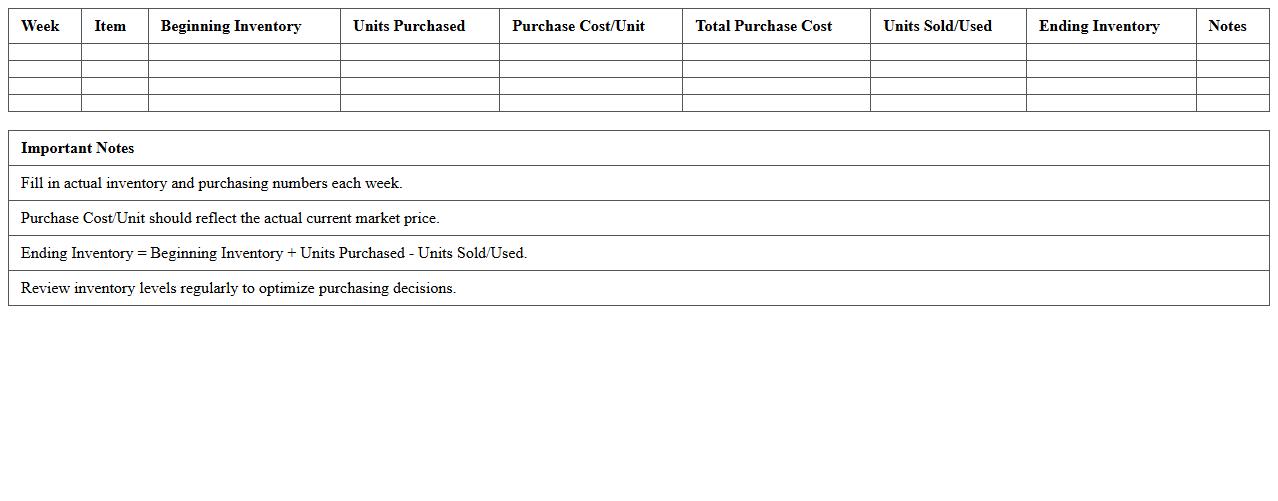Click the note about reviewing inventory levels

(238, 288)
